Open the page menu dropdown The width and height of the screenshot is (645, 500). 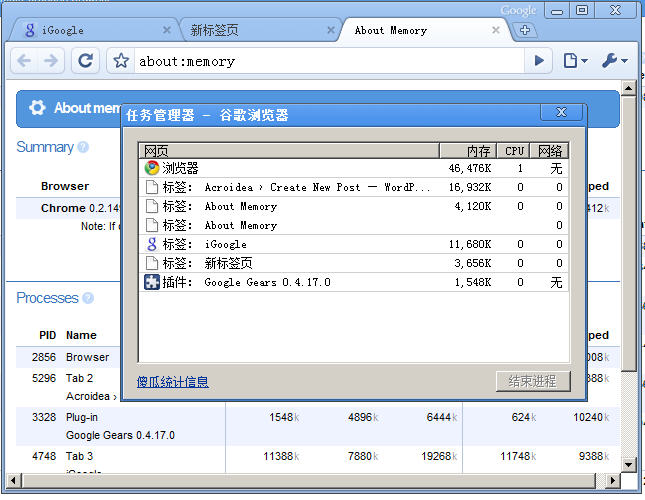click(x=575, y=61)
